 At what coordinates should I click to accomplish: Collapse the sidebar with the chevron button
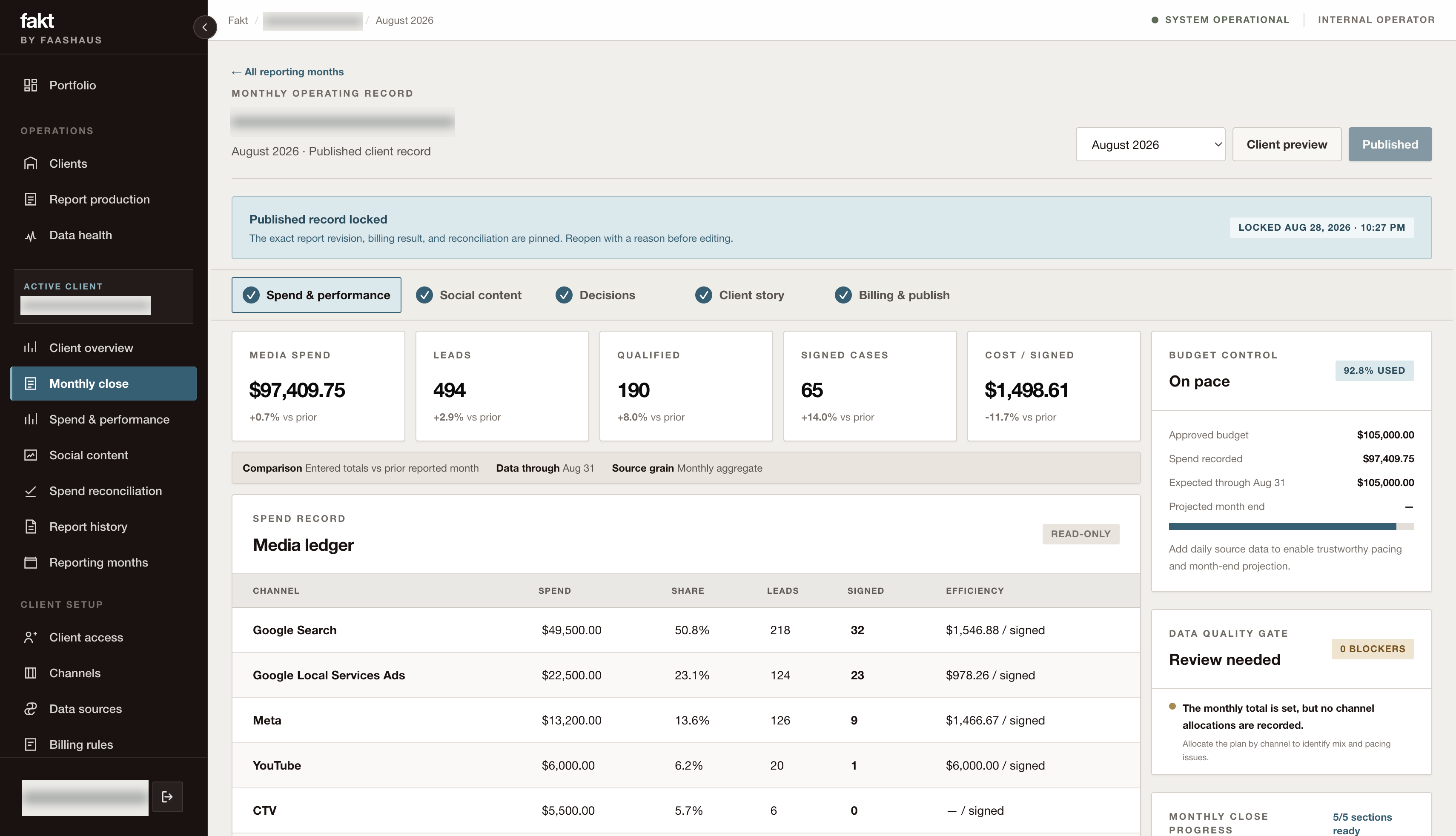coord(204,27)
